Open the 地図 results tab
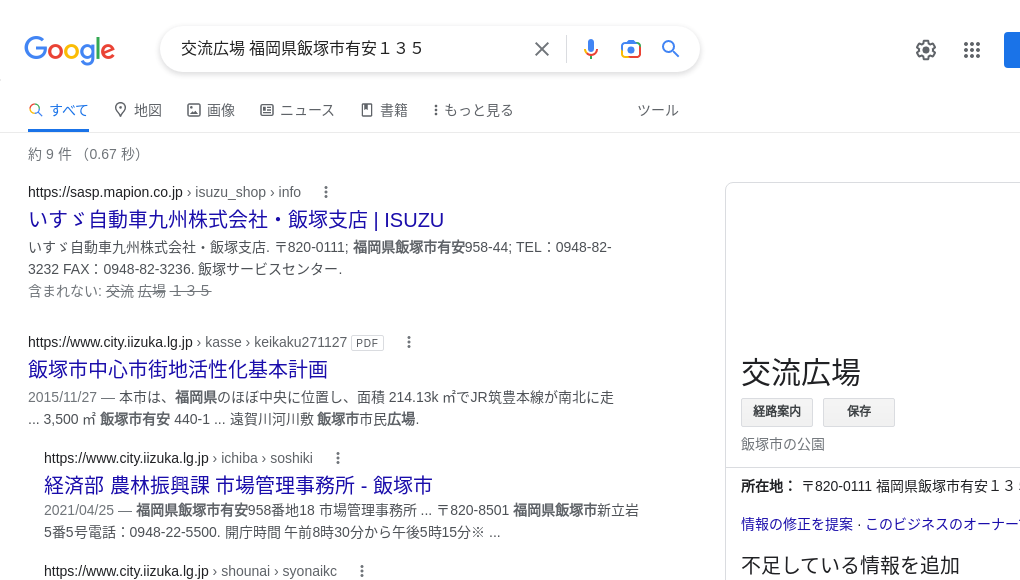This screenshot has width=1020, height=580. click(138, 110)
